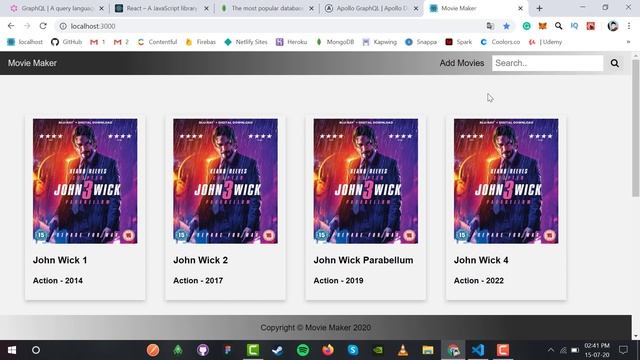Open the Heroku bookmark
The width and height of the screenshot is (640, 360).
[x=291, y=42]
